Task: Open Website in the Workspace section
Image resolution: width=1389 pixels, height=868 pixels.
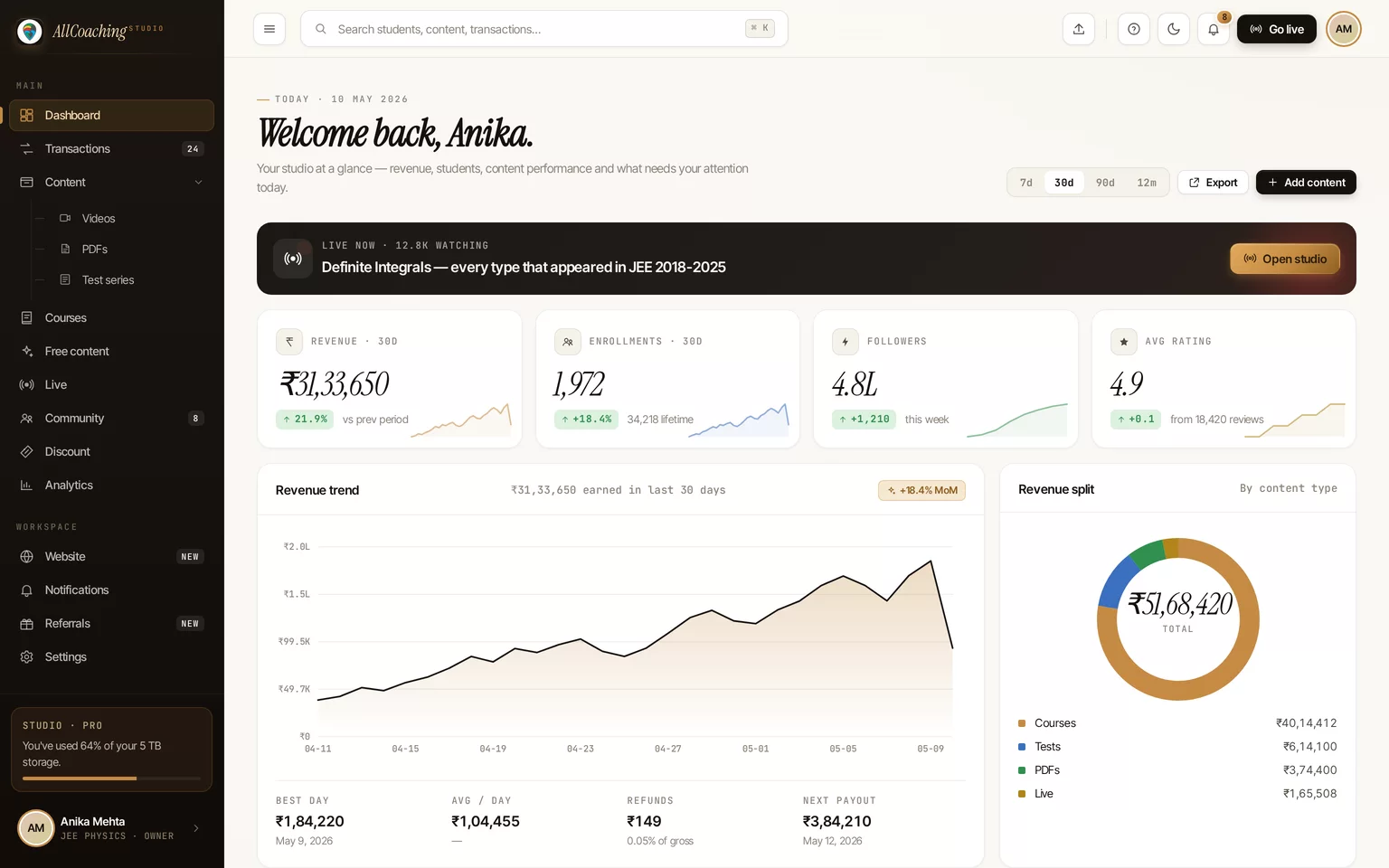Action: coord(112,557)
